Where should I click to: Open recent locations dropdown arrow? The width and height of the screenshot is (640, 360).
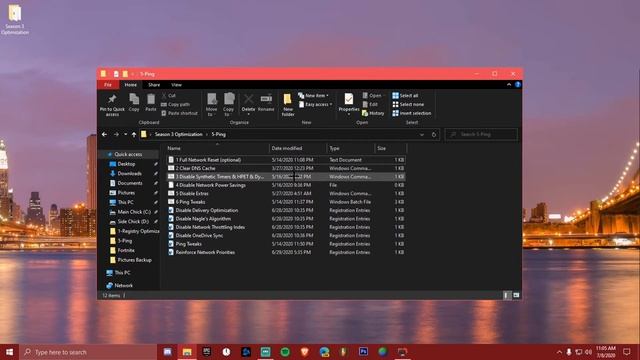click(125, 134)
